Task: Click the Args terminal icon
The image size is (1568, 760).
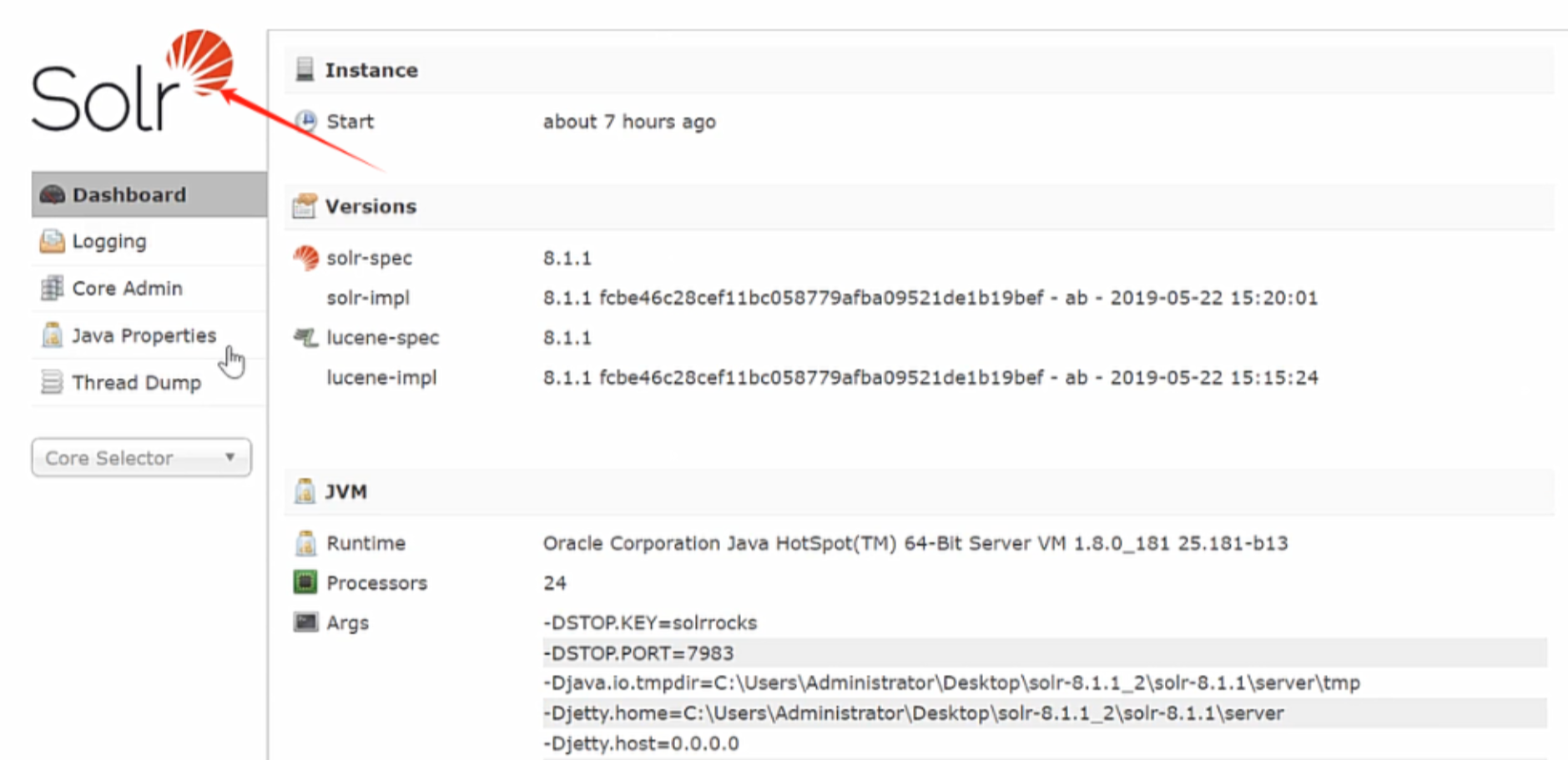Action: point(305,622)
